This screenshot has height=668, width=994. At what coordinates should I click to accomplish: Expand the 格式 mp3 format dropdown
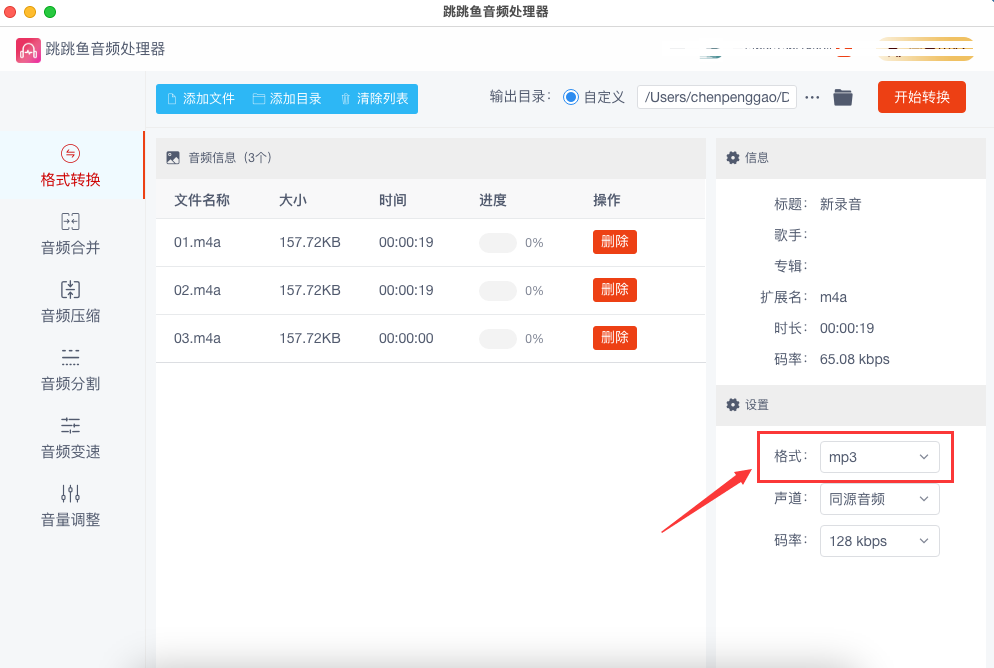879,457
